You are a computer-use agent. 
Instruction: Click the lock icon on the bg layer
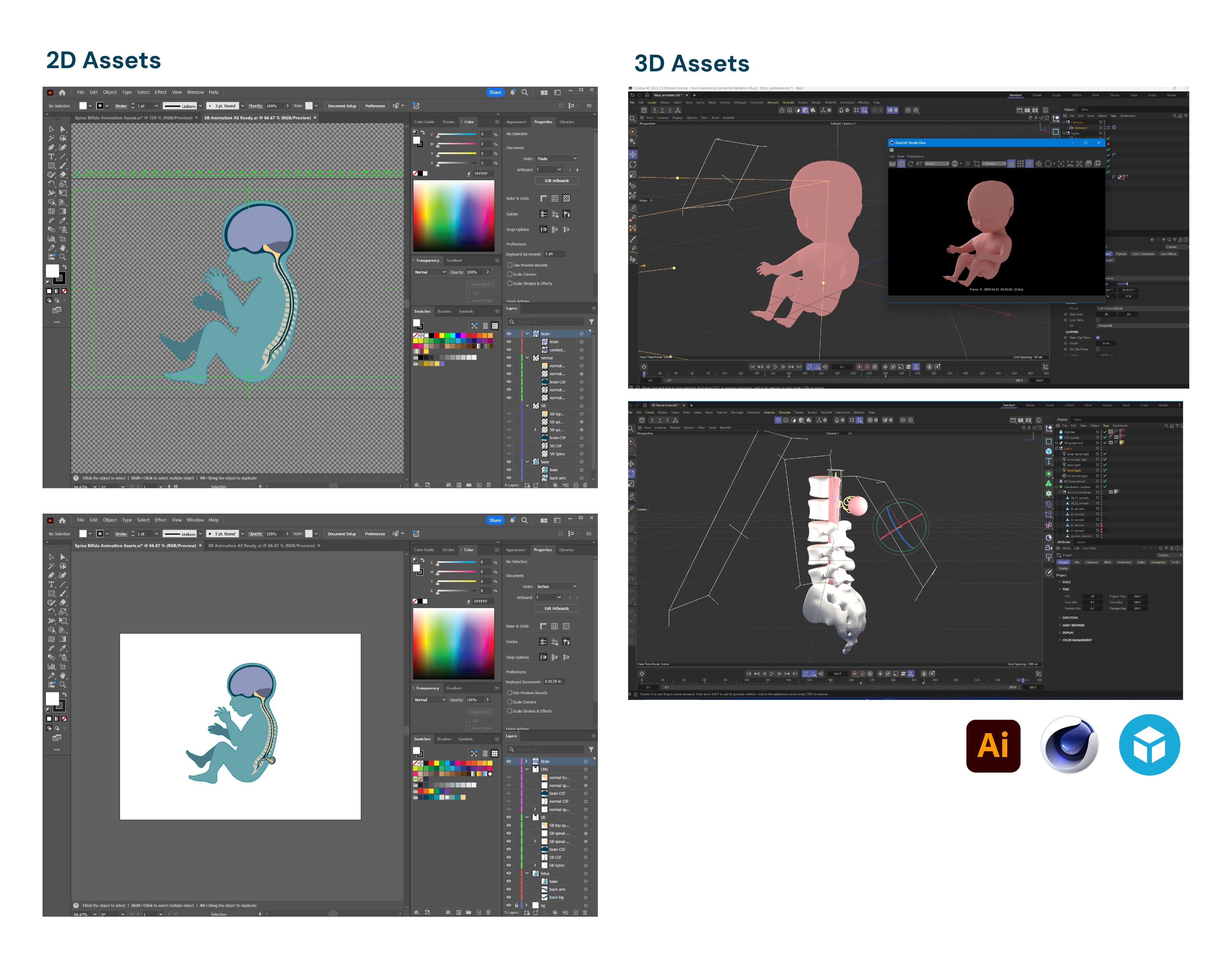coord(516,905)
